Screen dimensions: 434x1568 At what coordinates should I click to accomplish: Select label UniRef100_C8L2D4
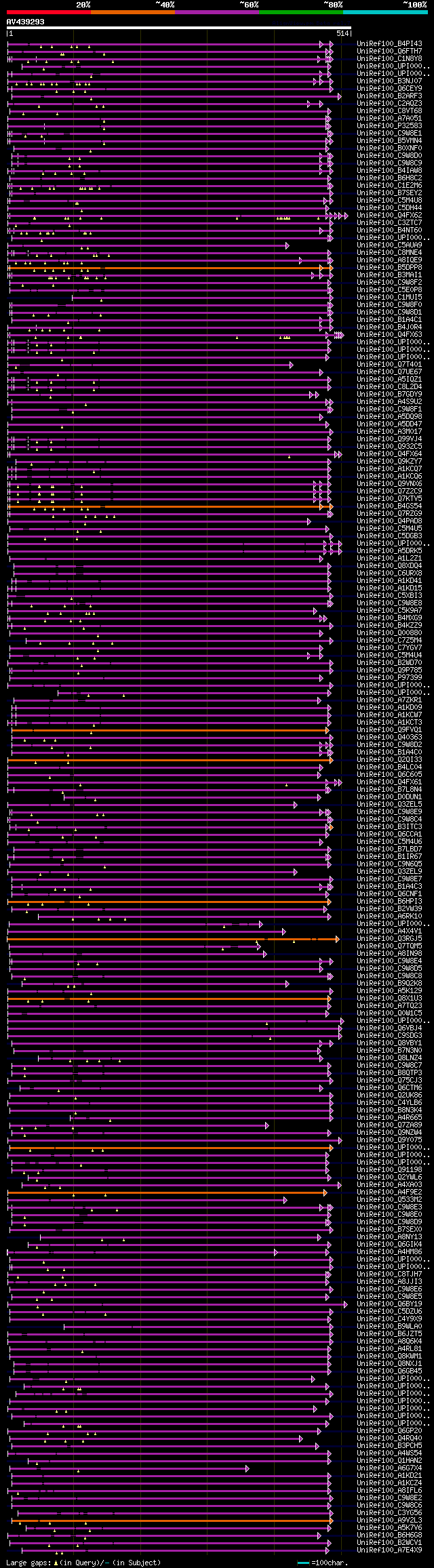pyautogui.click(x=389, y=386)
